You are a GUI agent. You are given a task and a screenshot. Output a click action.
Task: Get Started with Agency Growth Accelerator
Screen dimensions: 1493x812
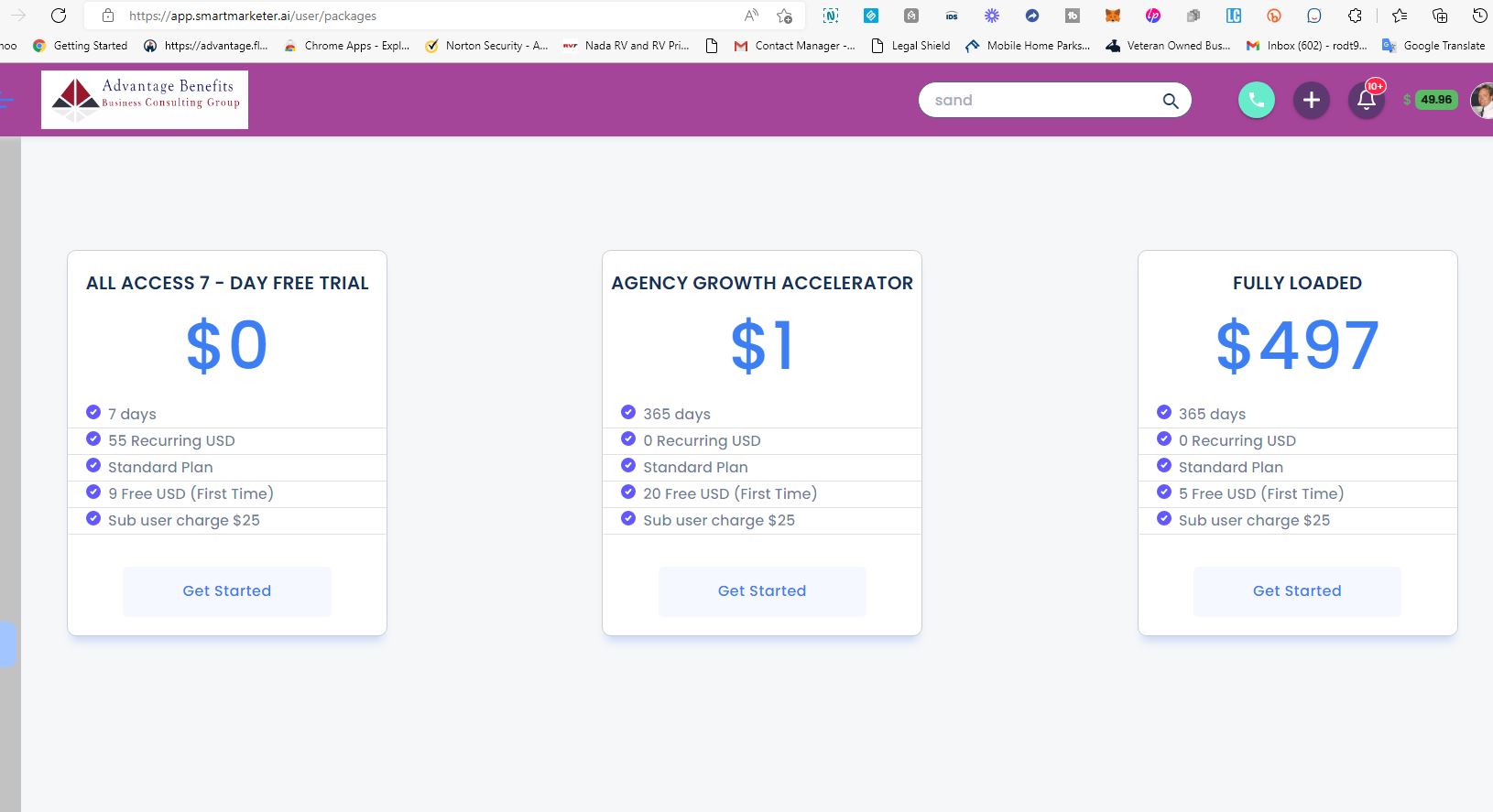(762, 591)
